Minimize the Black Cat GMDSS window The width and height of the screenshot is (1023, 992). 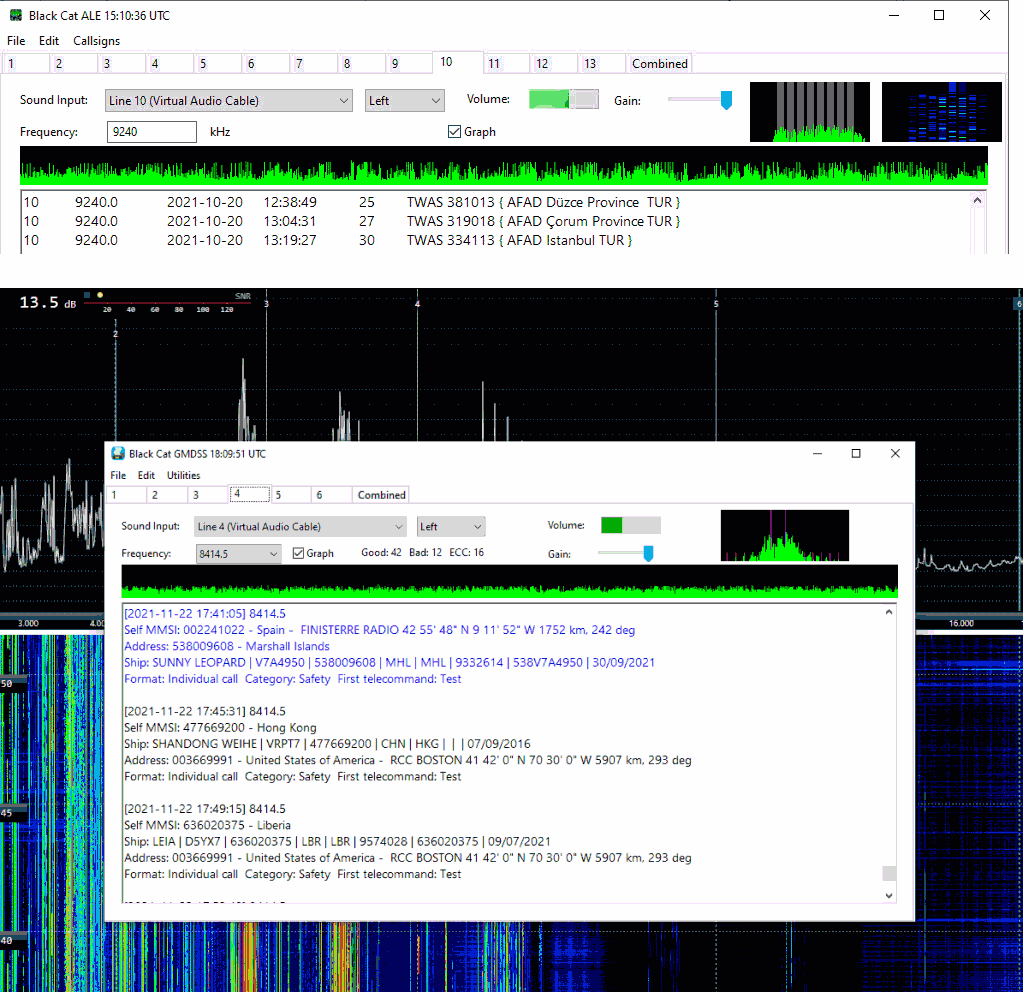coord(817,454)
